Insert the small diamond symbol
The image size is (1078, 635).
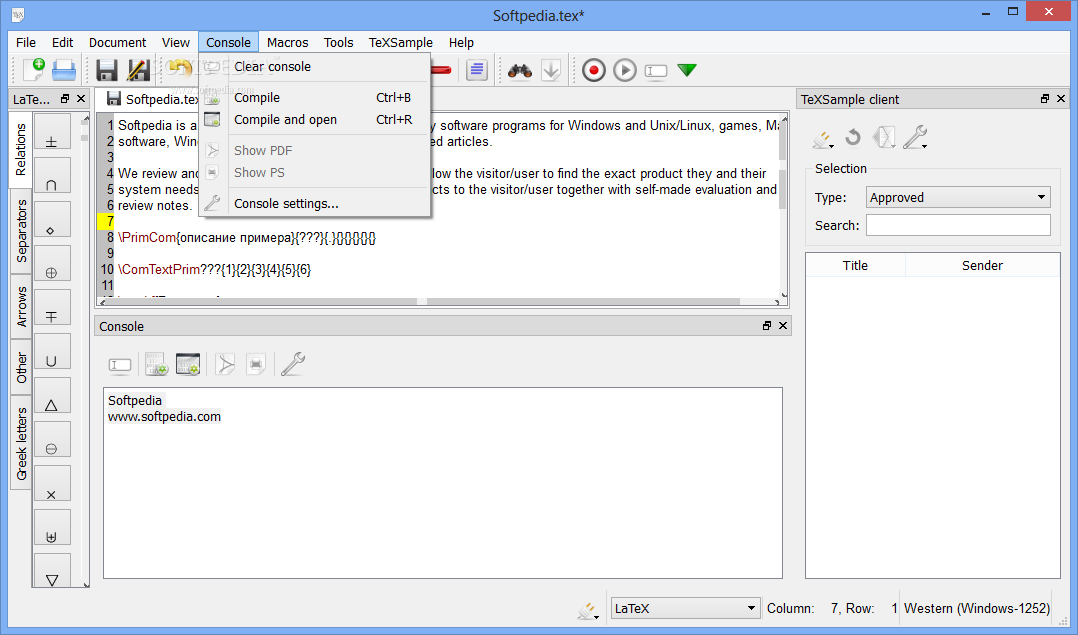click(x=52, y=219)
